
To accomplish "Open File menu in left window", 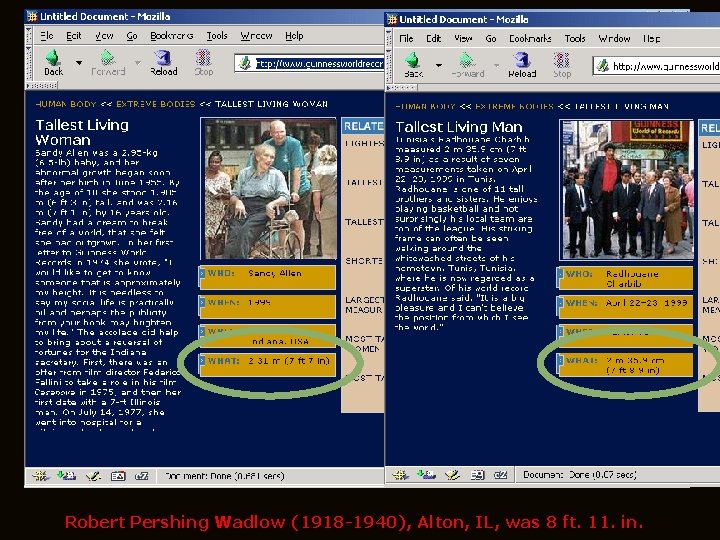I will coord(47,36).
